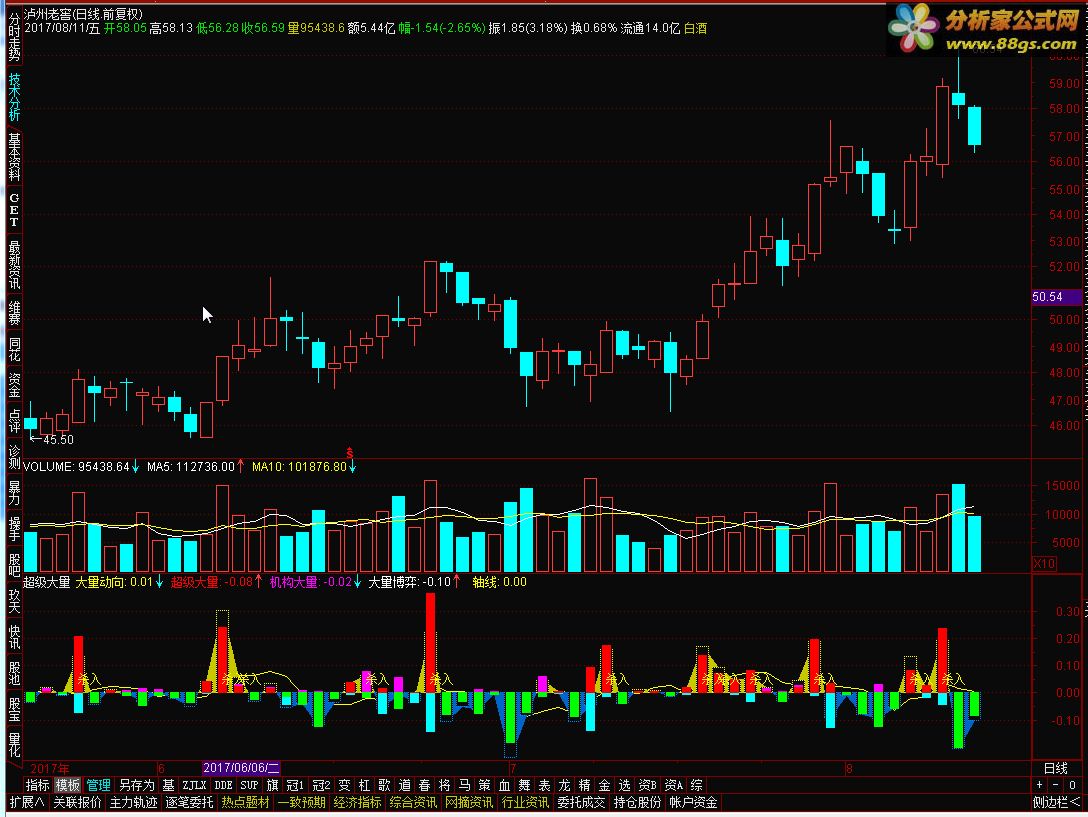Select the 马 indicator shortcut
The image size is (1088, 817).
(465, 785)
